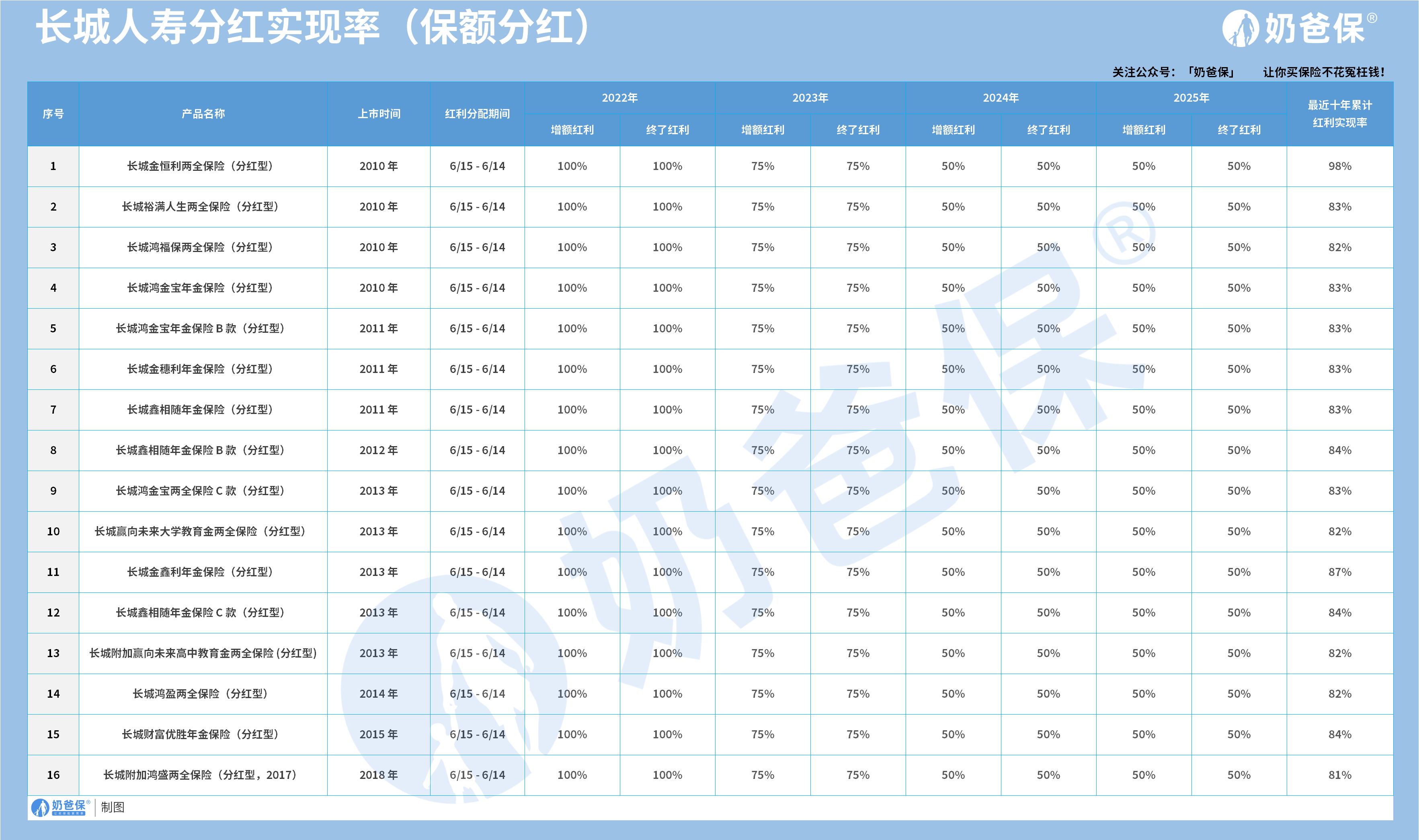
Task: Click the 2010年 listing year of 长城金恒利
Action: pos(379,166)
